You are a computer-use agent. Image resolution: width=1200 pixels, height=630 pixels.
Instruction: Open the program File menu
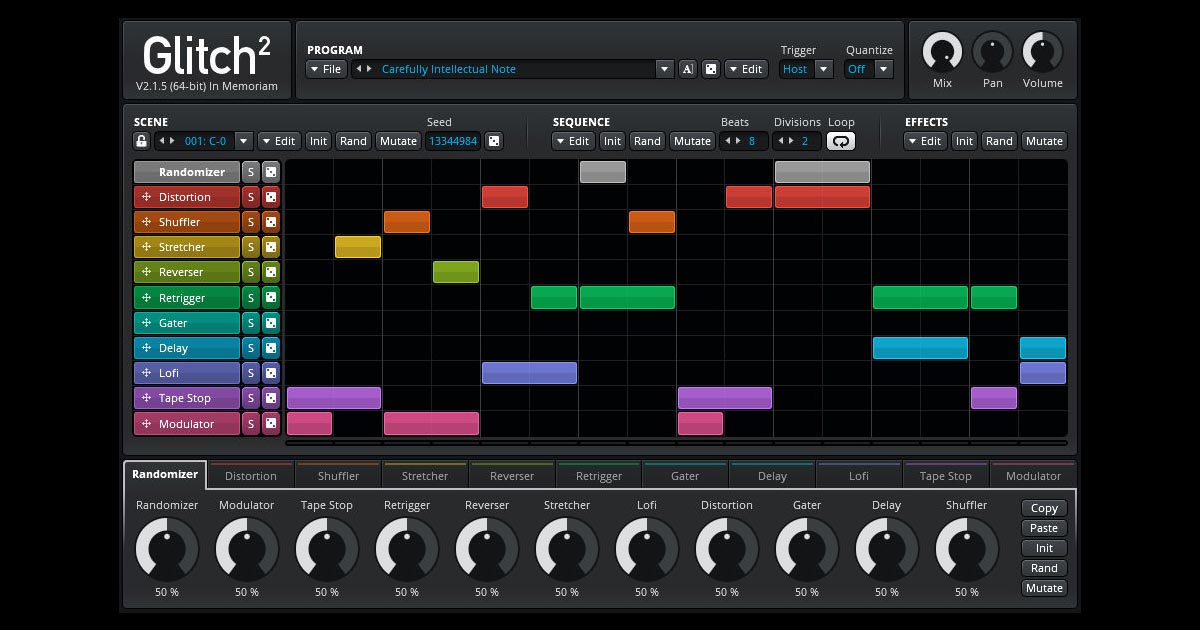pyautogui.click(x=326, y=69)
